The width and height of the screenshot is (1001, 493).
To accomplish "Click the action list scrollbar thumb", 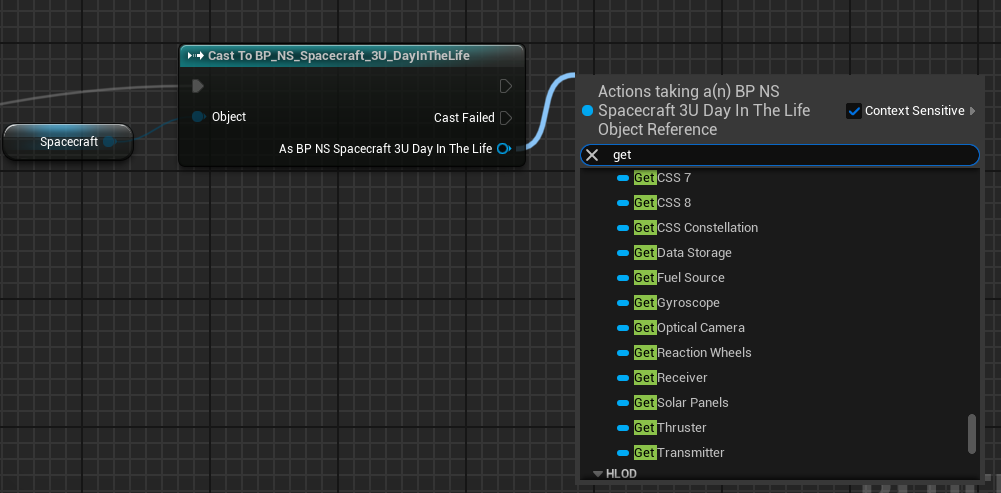I will tap(971, 434).
